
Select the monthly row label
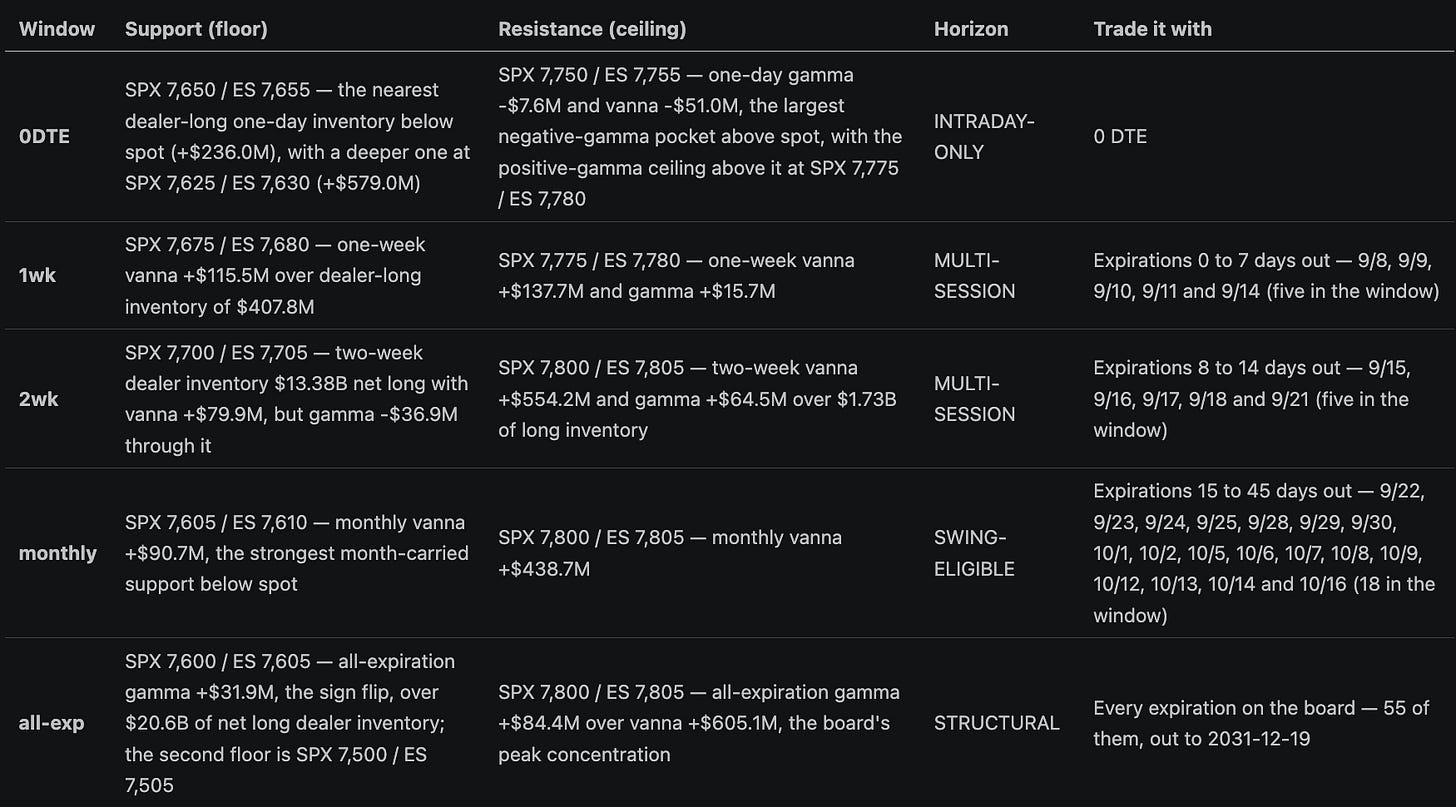point(58,553)
